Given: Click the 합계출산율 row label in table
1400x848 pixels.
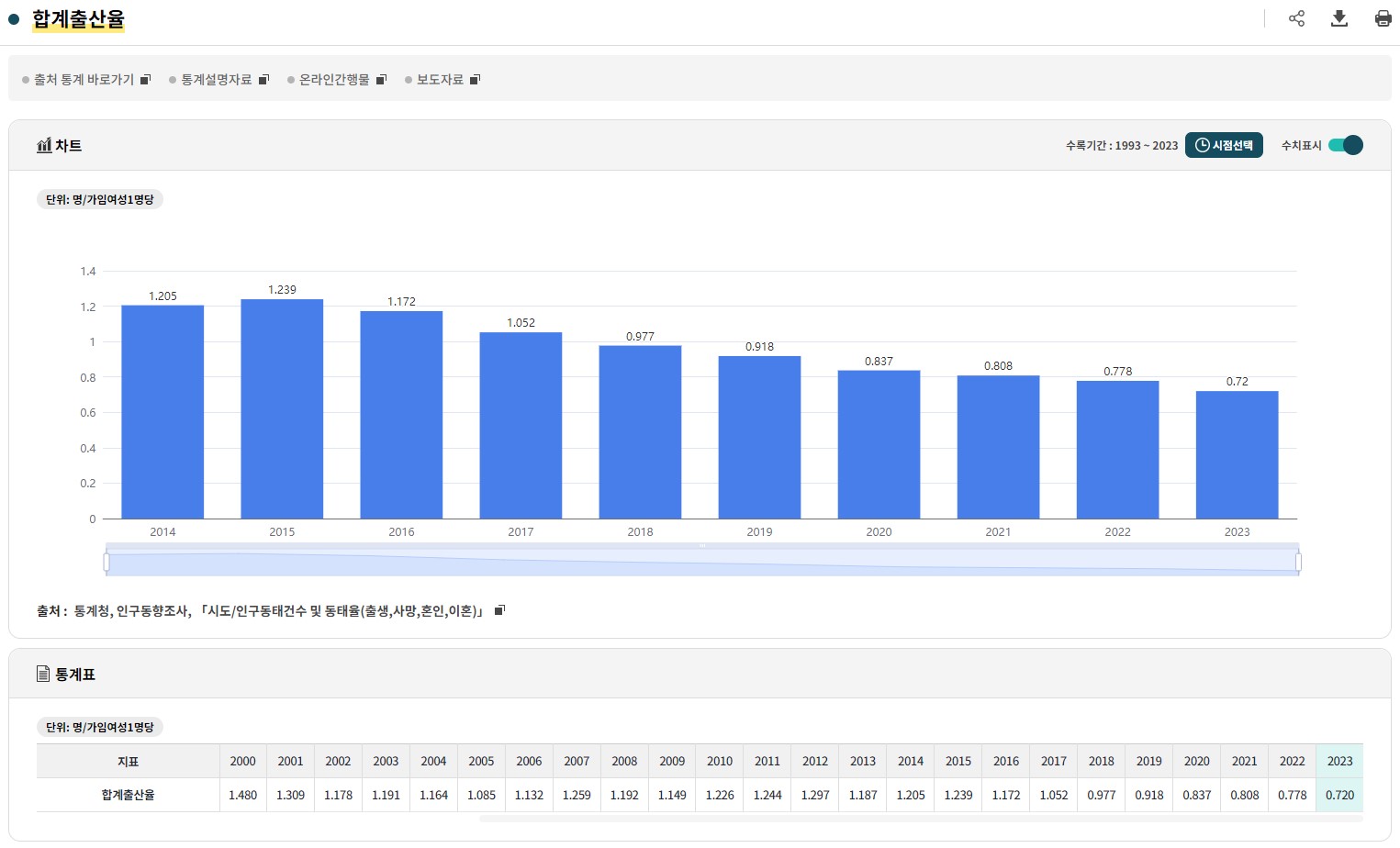Looking at the screenshot, I should pyautogui.click(x=128, y=795).
